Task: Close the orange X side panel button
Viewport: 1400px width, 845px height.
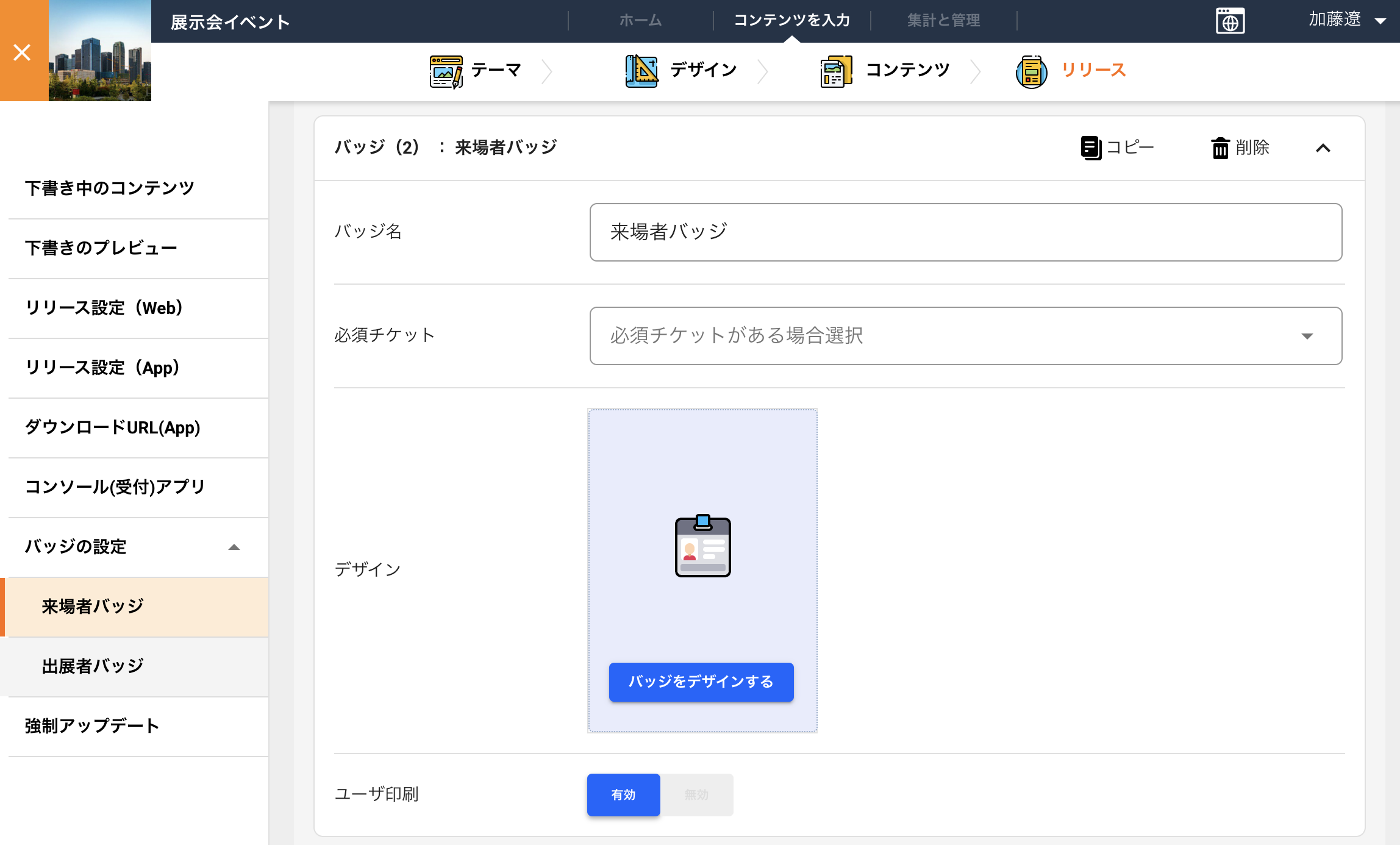Action: [23, 51]
